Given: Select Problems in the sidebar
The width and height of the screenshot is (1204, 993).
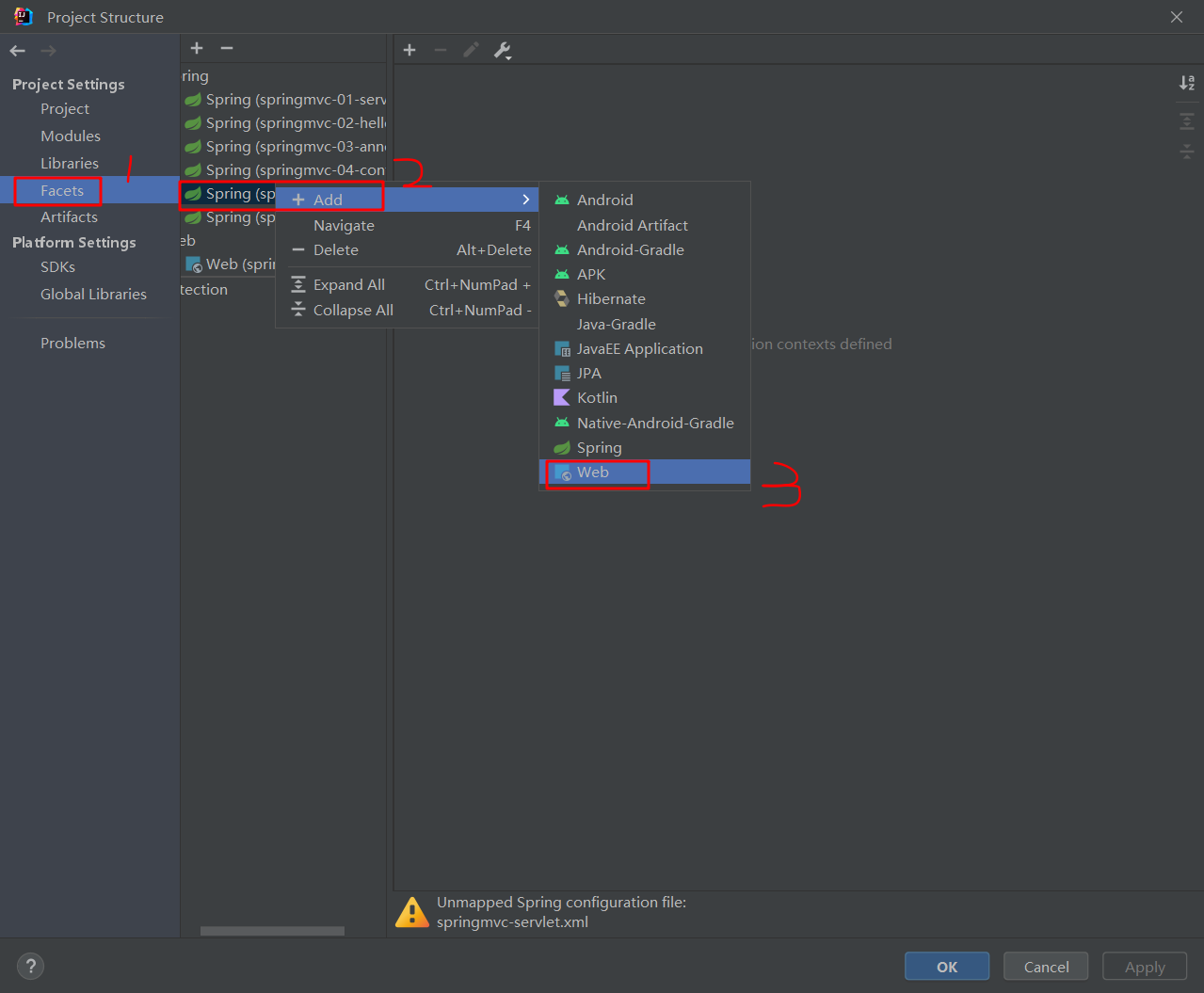Looking at the screenshot, I should pos(72,344).
